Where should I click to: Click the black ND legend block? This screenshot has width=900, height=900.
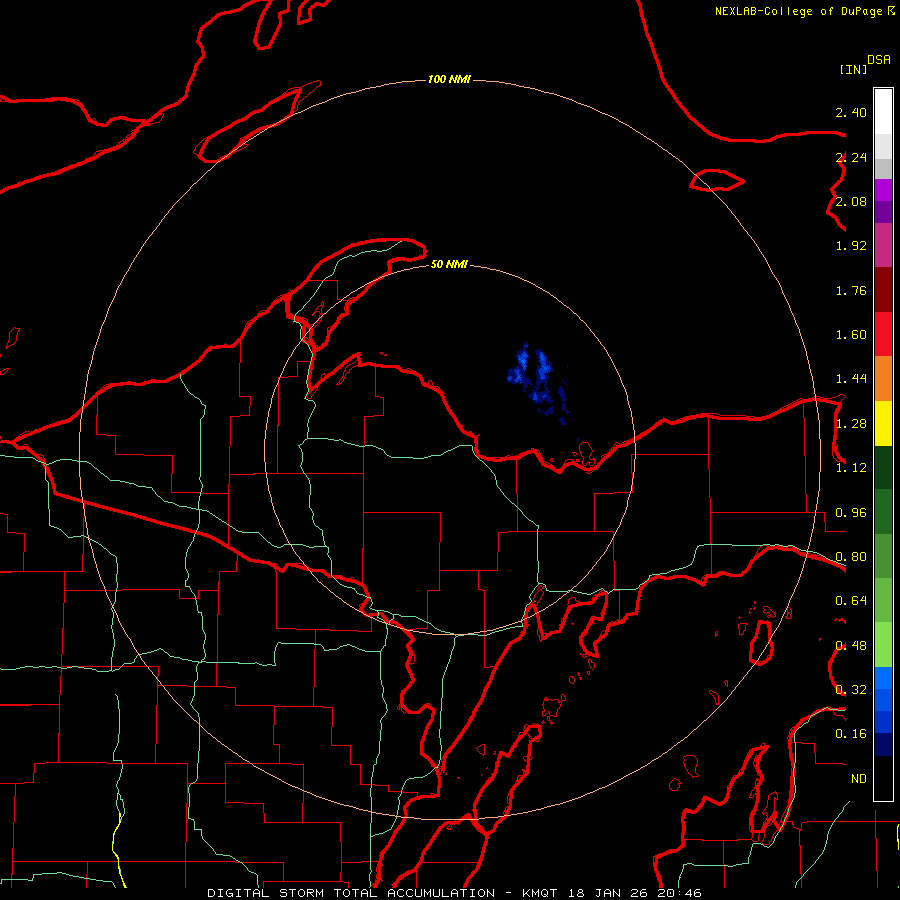883,778
